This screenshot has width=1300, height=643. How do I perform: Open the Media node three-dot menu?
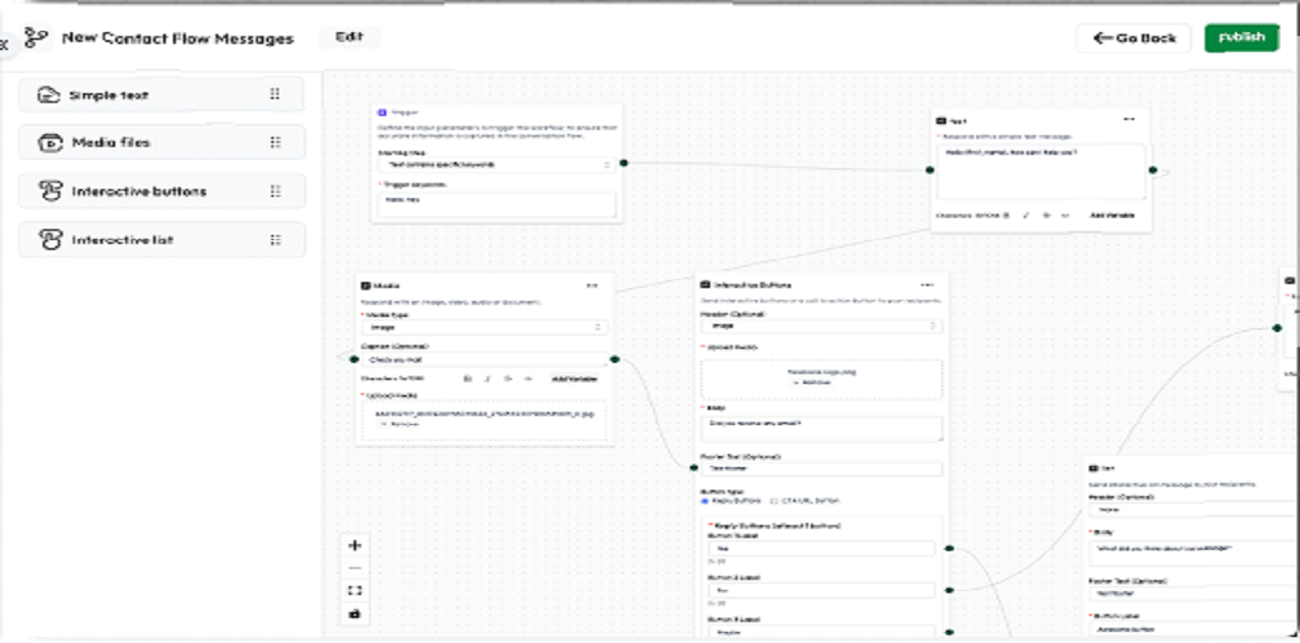(592, 286)
